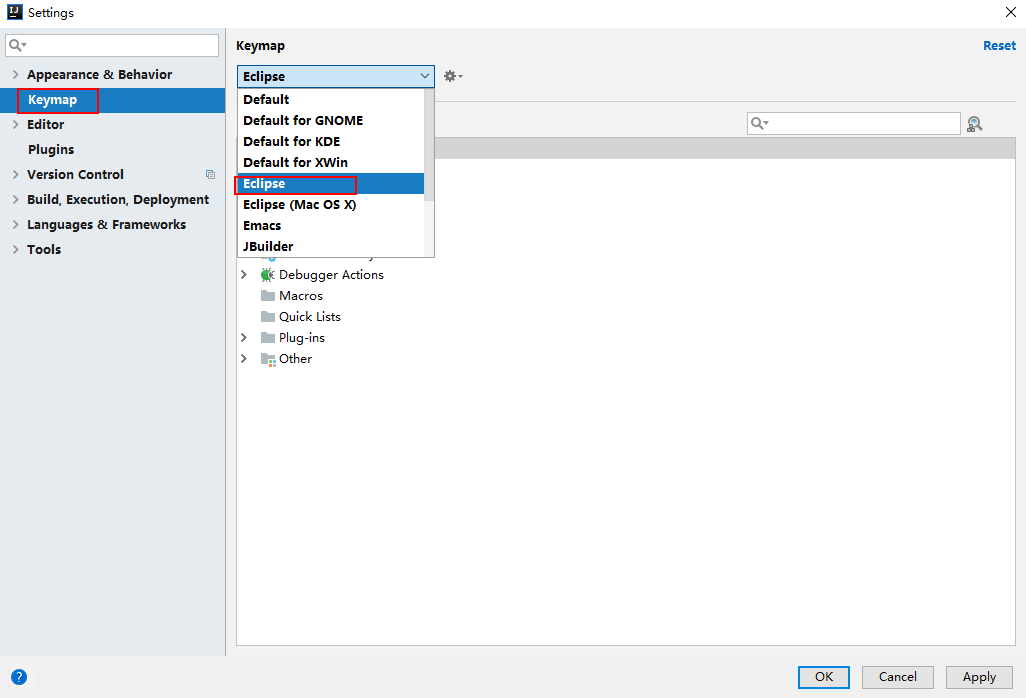
Task: Click the keymap dropdown list scrollbar
Action: point(429,145)
